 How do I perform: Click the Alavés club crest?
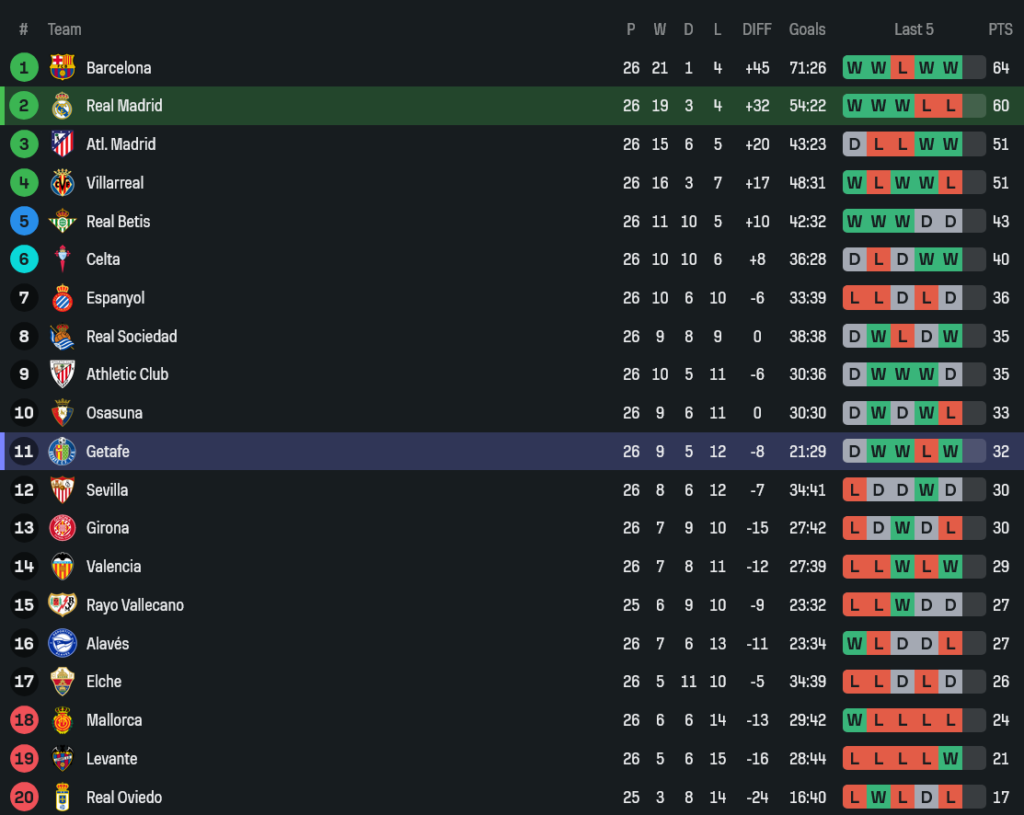[62, 643]
